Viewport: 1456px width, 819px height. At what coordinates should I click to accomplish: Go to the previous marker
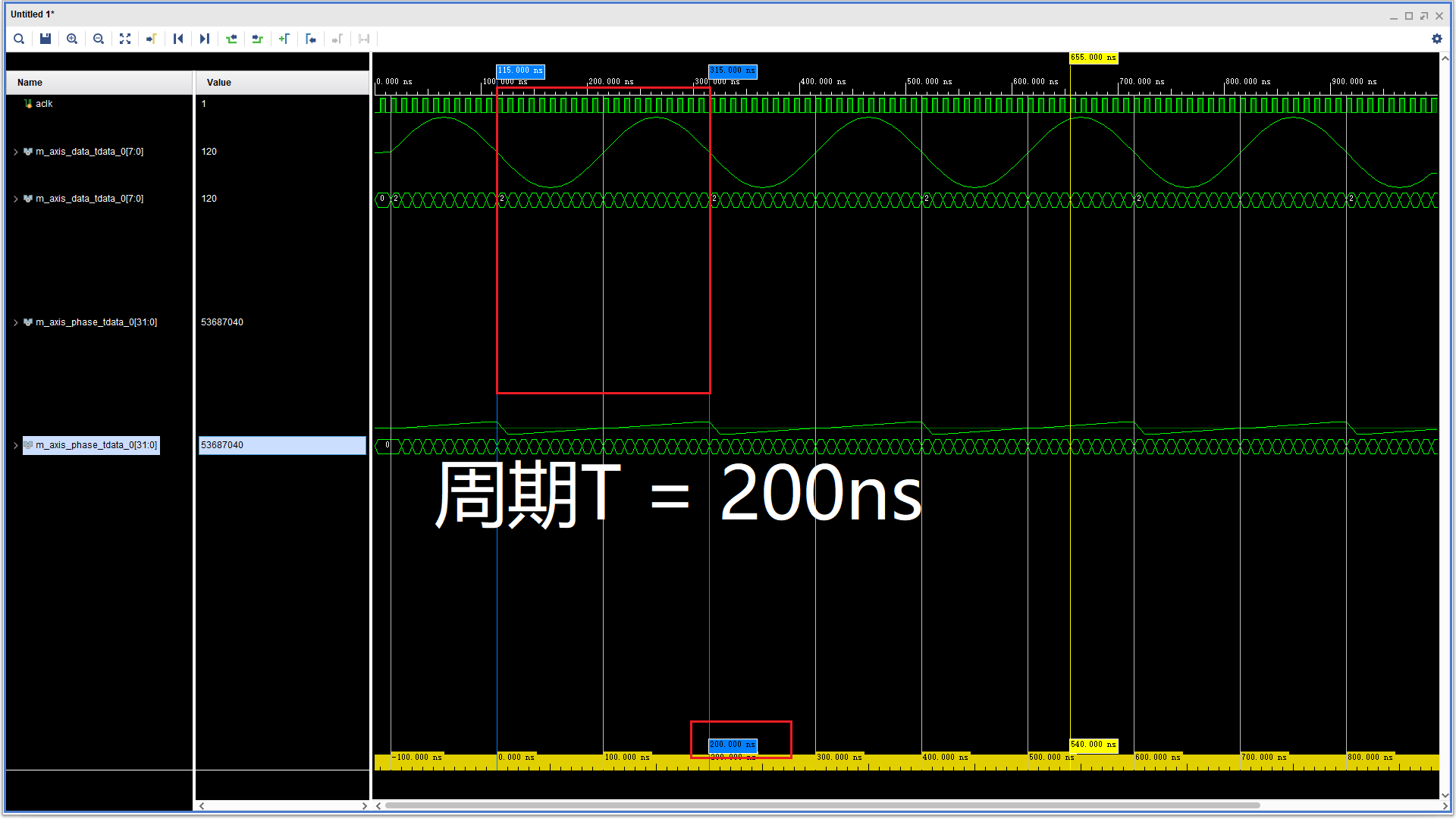(x=311, y=39)
